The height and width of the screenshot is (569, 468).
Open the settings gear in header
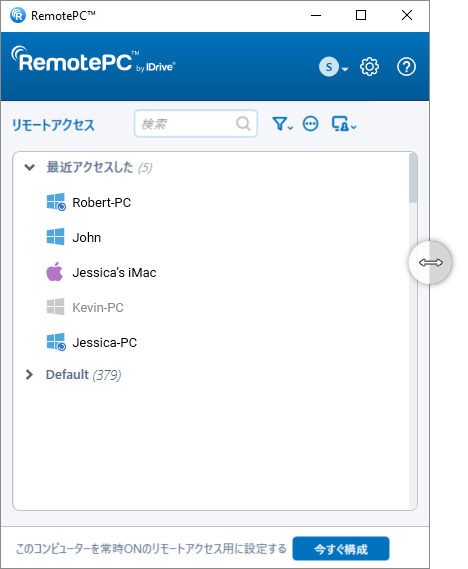[x=369, y=67]
